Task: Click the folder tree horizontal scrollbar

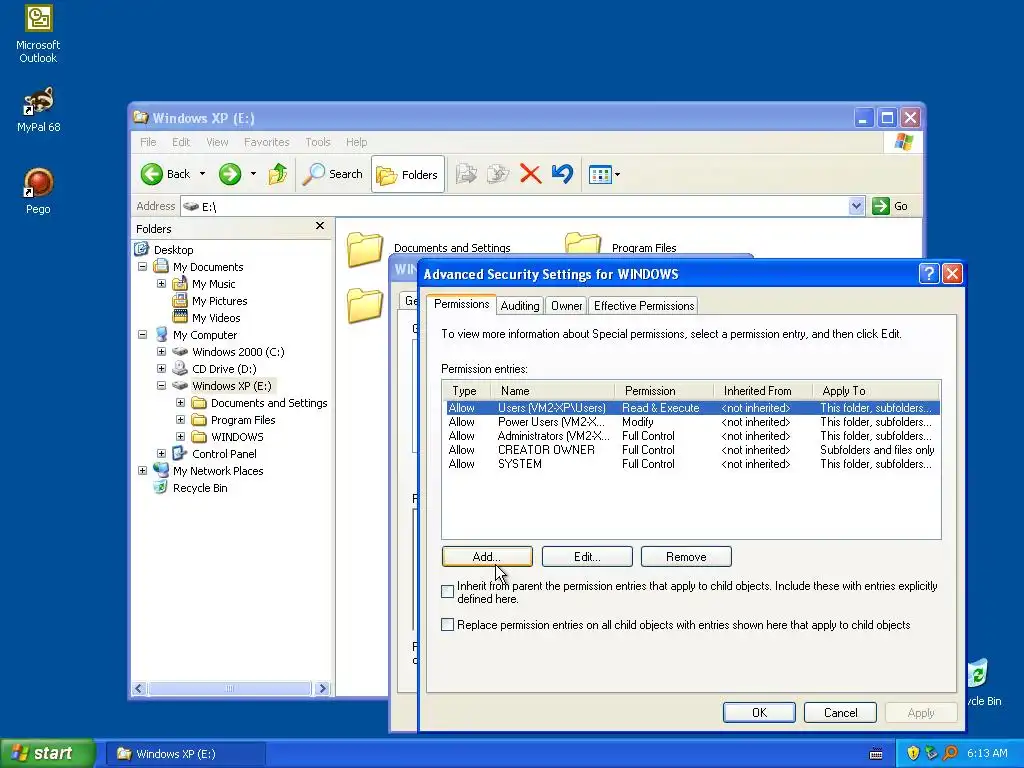Action: point(231,688)
